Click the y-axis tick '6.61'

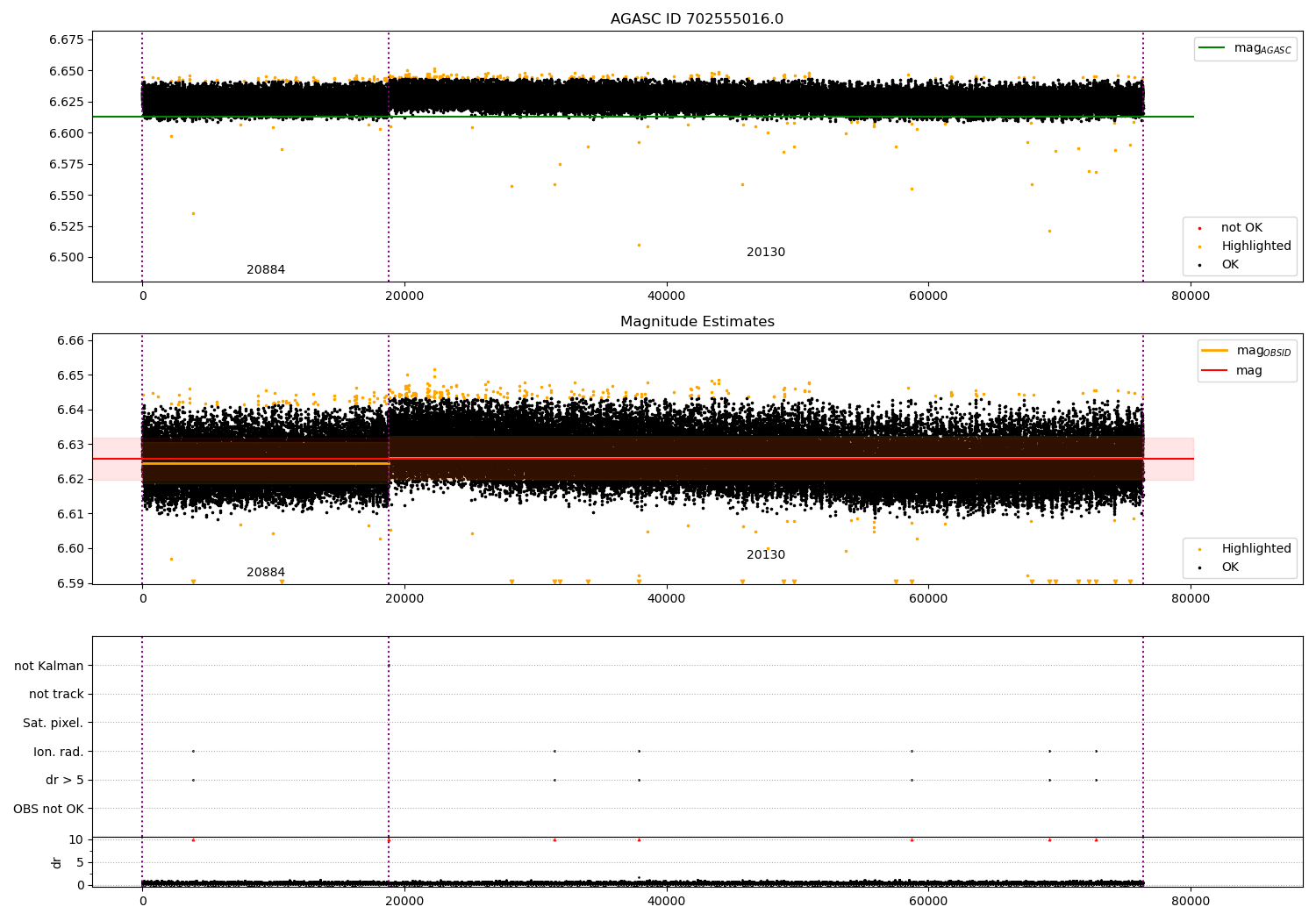[x=70, y=514]
